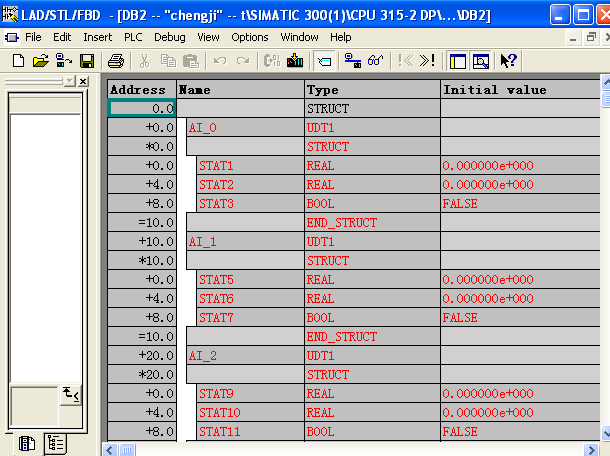Click the small arrow icon in left pane
The height and width of the screenshot is (456, 610).
point(71,395)
